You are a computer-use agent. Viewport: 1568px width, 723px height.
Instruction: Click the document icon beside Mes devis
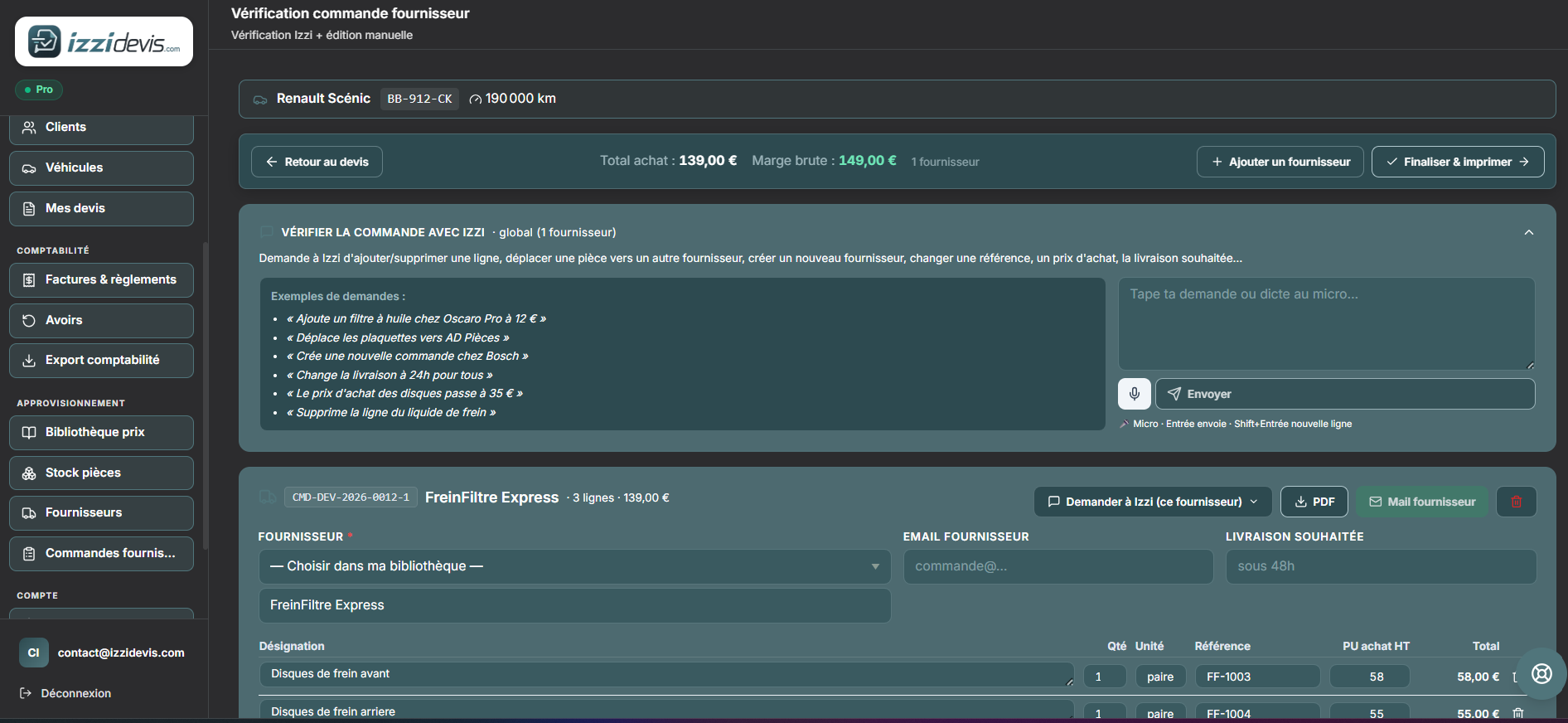pyautogui.click(x=29, y=209)
